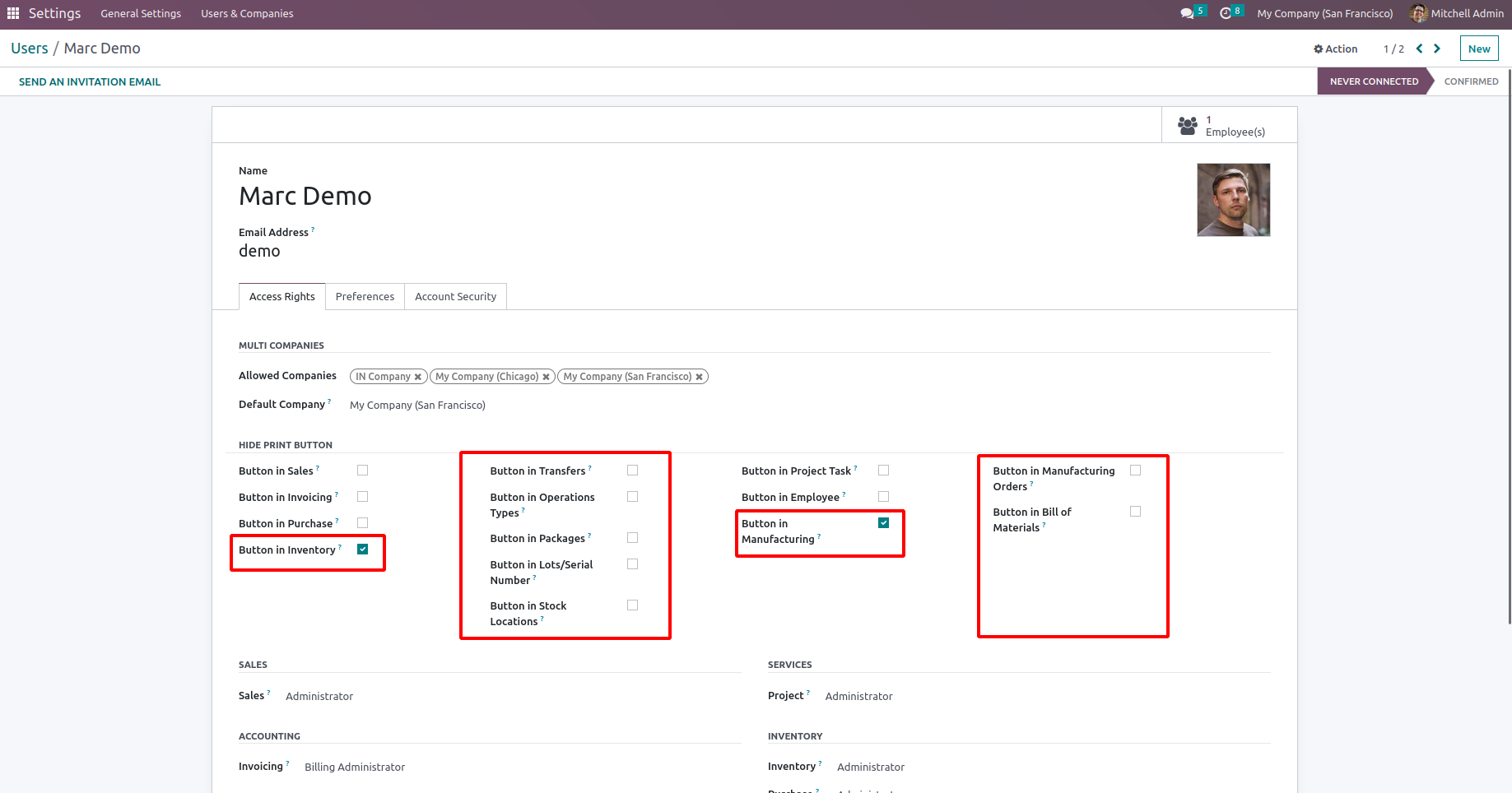
Task: Enable Button in Packages checkbox
Action: tap(632, 538)
